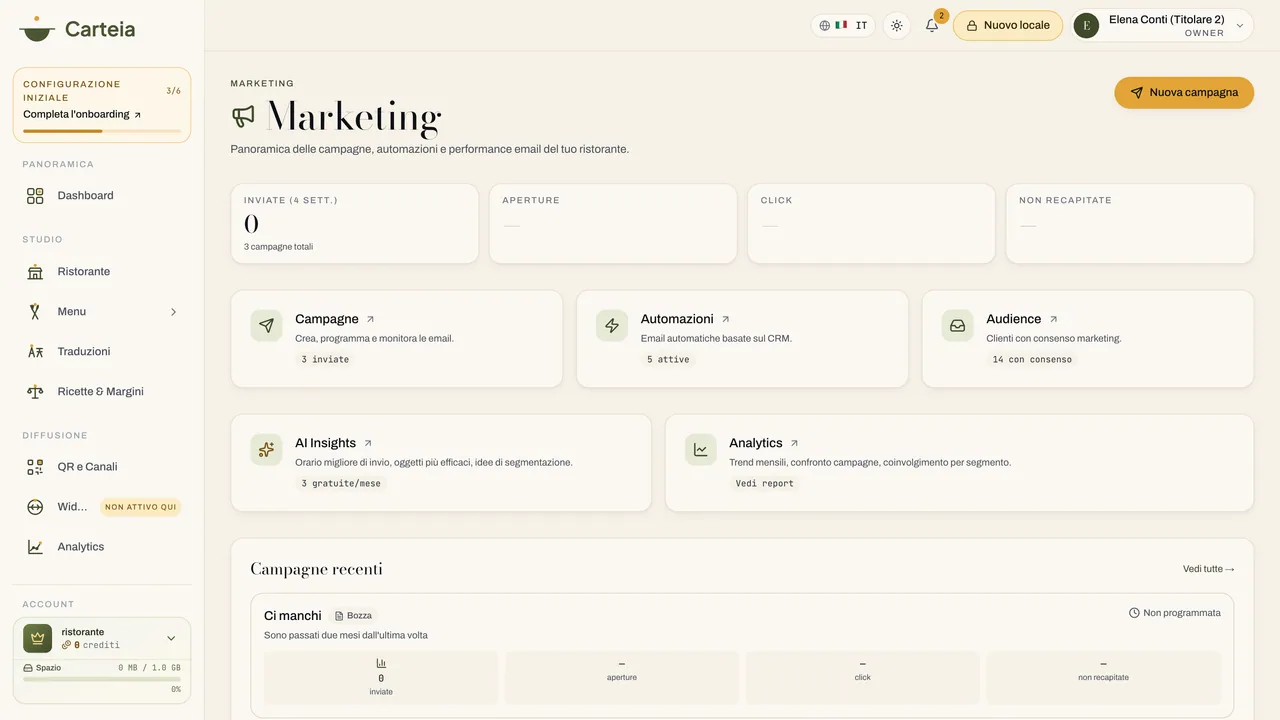Screen dimensions: 1280x720
Task: Click the Traduzioni sidebar icon
Action: (35, 352)
